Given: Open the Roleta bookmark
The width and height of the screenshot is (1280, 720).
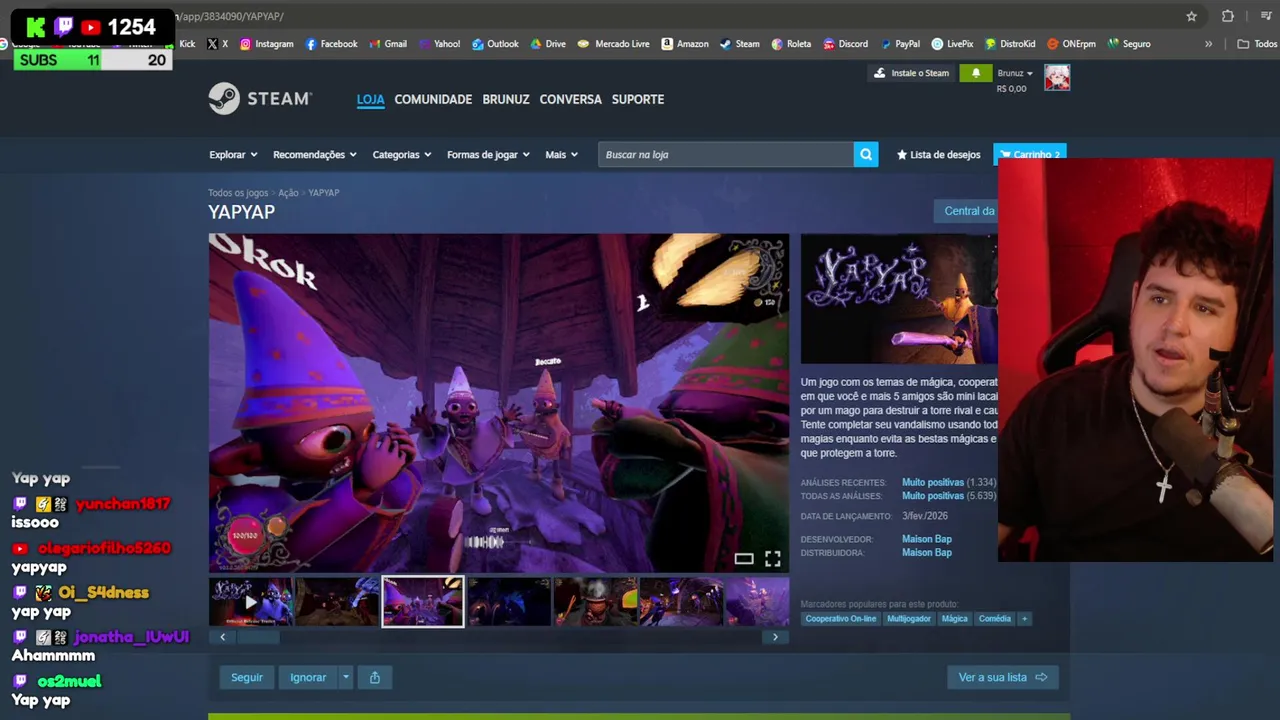Looking at the screenshot, I should click(791, 44).
